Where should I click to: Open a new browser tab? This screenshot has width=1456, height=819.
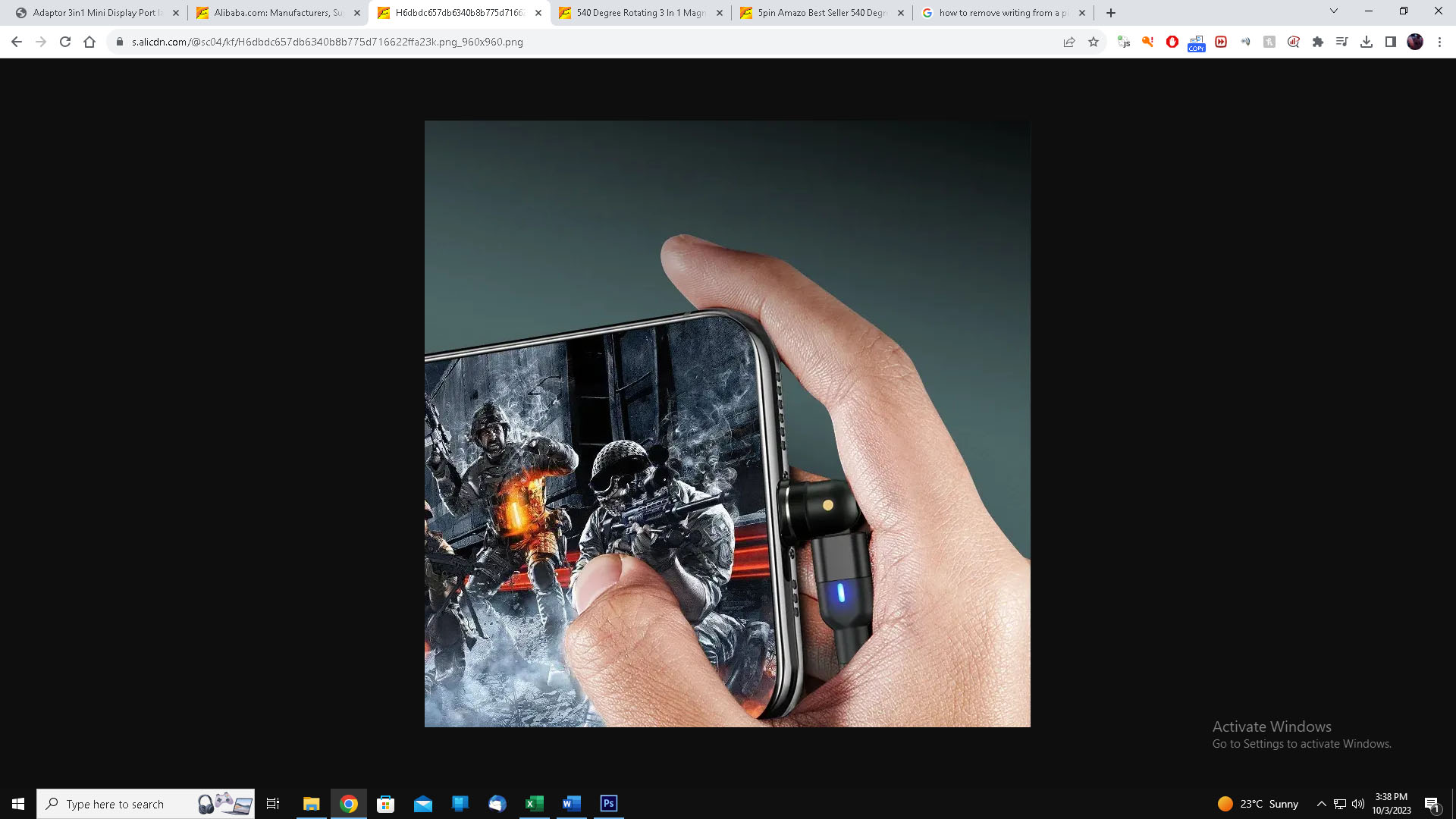[1111, 13]
